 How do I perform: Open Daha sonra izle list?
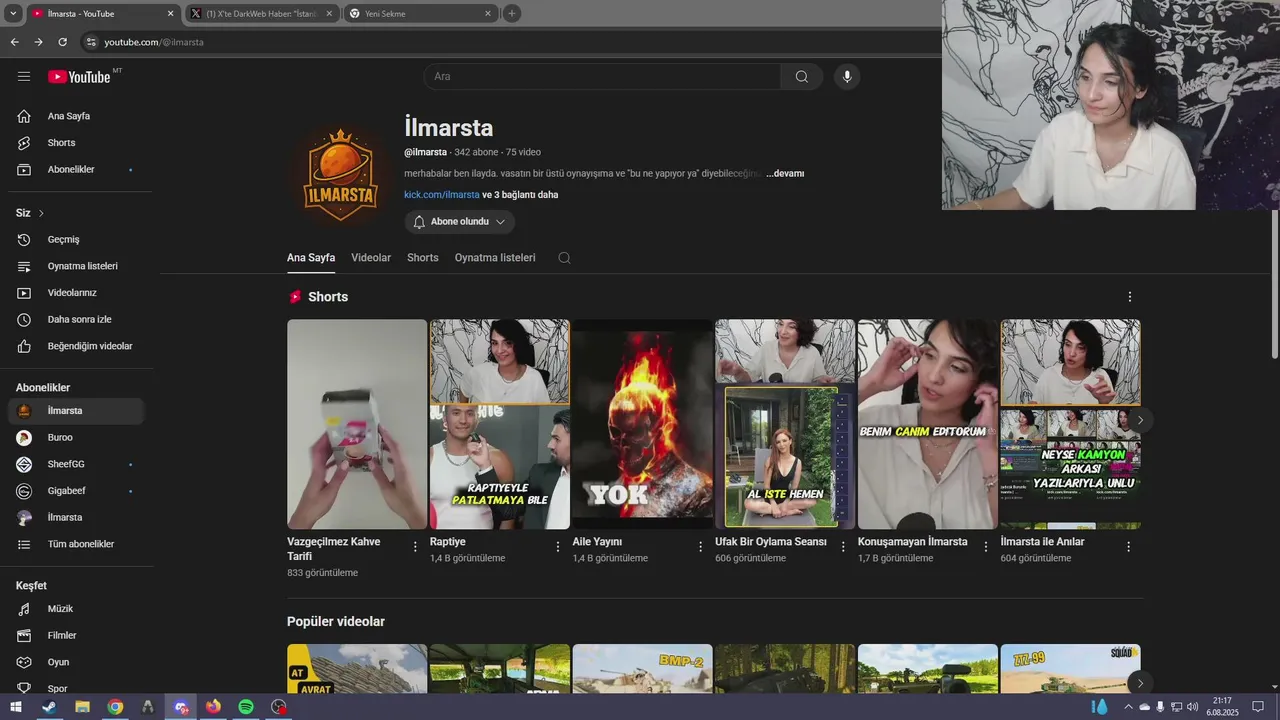click(76, 320)
